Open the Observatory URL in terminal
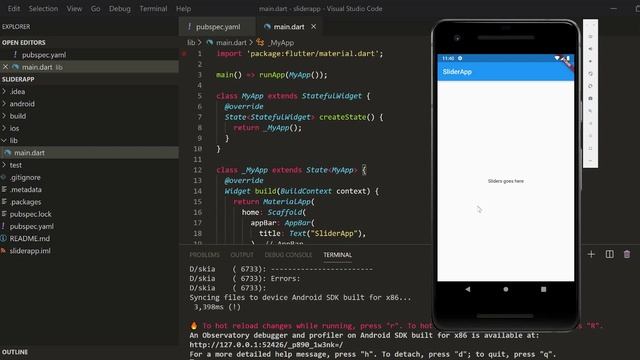 click(x=266, y=345)
